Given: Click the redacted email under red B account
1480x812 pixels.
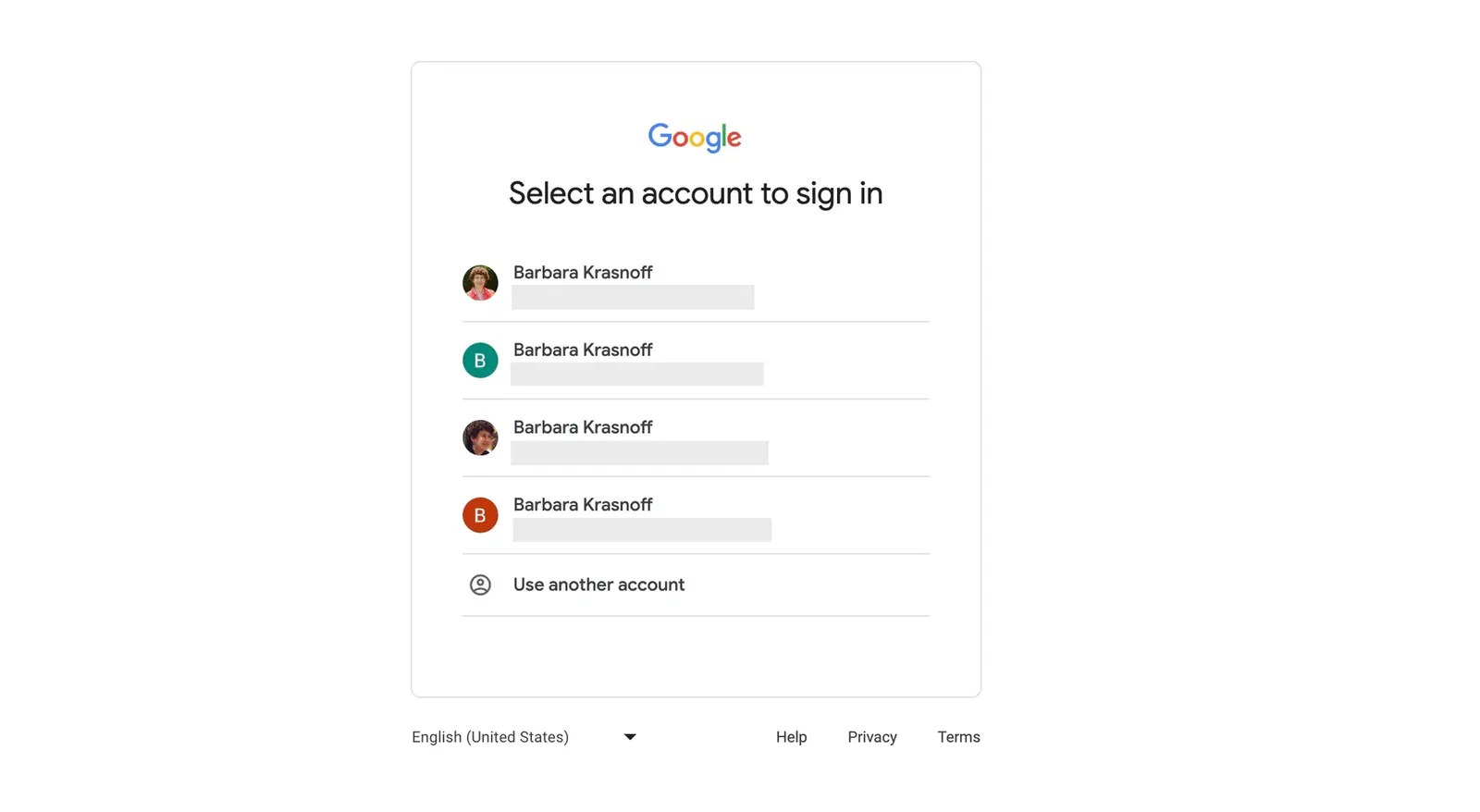Looking at the screenshot, I should [x=642, y=530].
